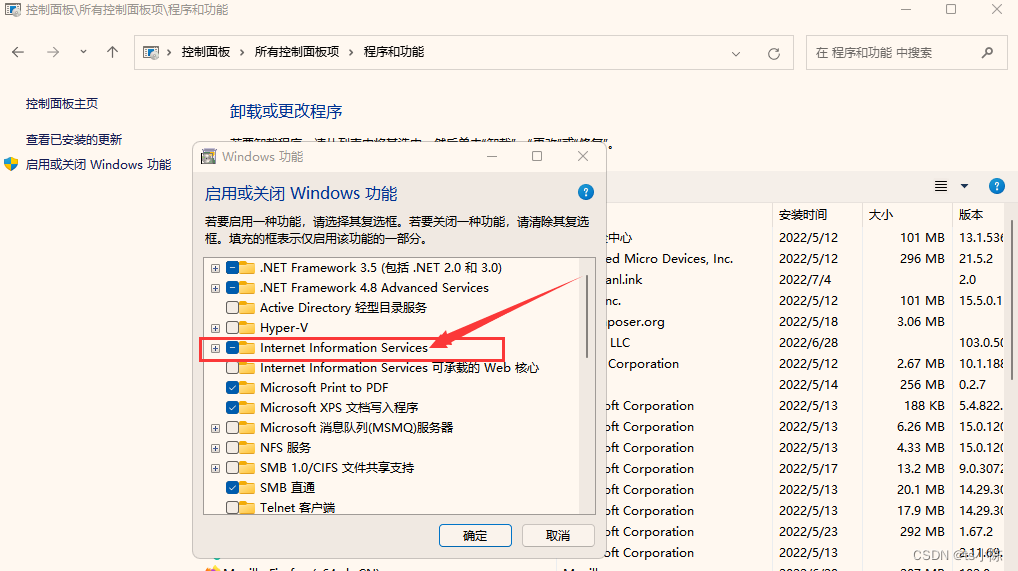Image resolution: width=1018 pixels, height=571 pixels.
Task: Select the 程序和功能 breadcrumb
Action: click(x=393, y=52)
